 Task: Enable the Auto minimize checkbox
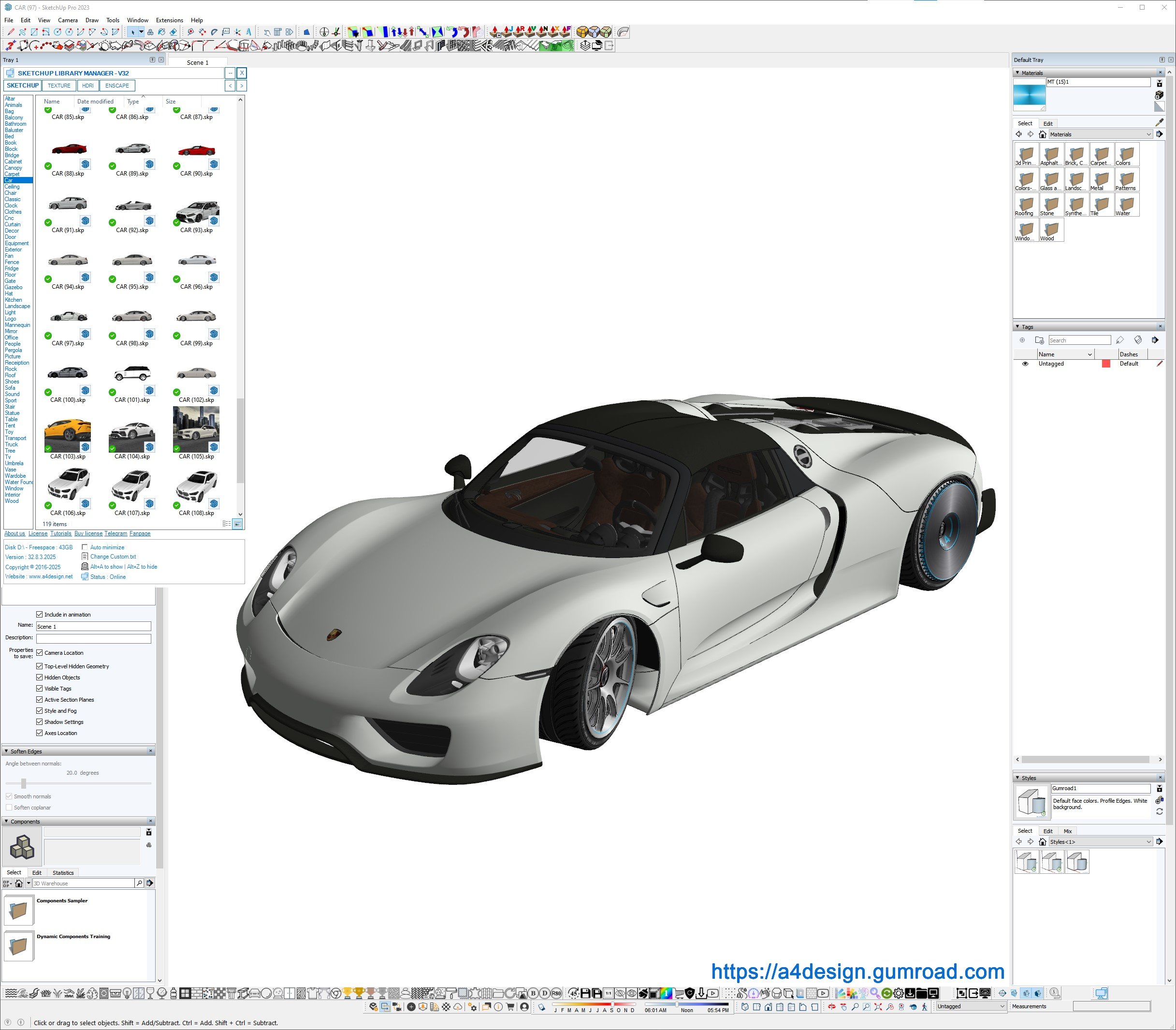[85, 547]
